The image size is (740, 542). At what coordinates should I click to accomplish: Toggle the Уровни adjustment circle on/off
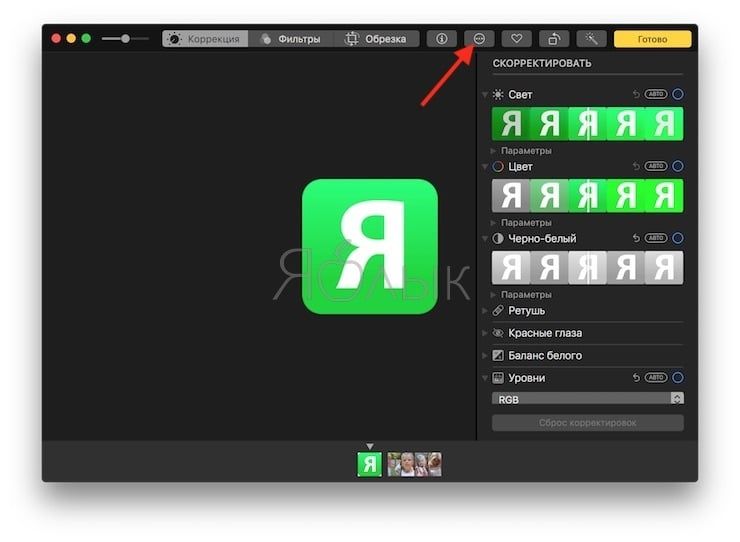point(678,377)
